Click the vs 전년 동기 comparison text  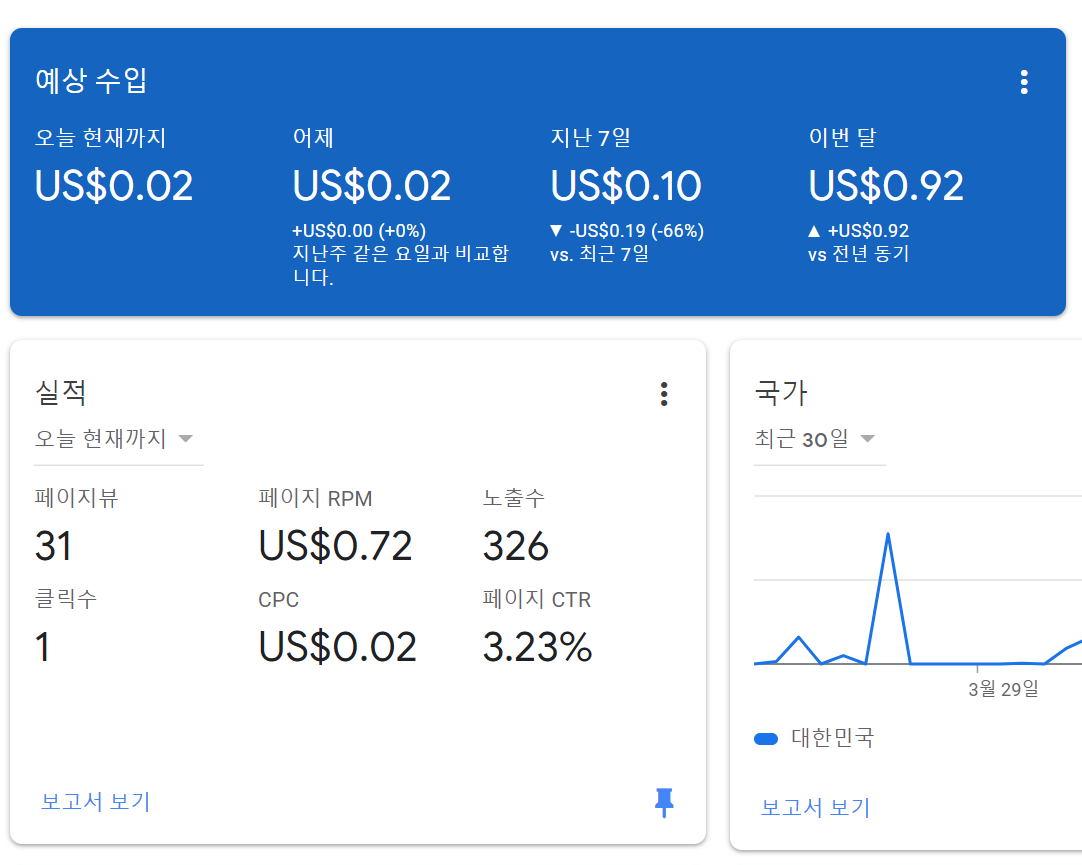[858, 254]
